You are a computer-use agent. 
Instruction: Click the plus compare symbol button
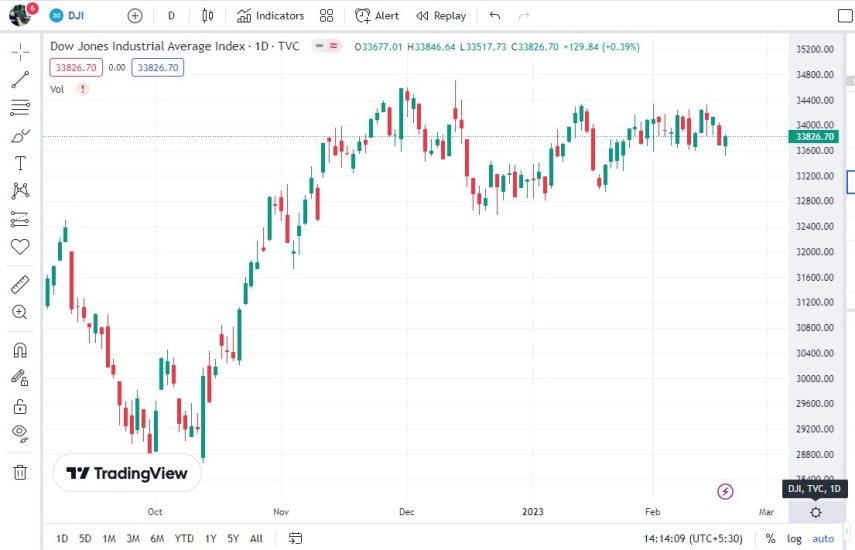(x=135, y=16)
